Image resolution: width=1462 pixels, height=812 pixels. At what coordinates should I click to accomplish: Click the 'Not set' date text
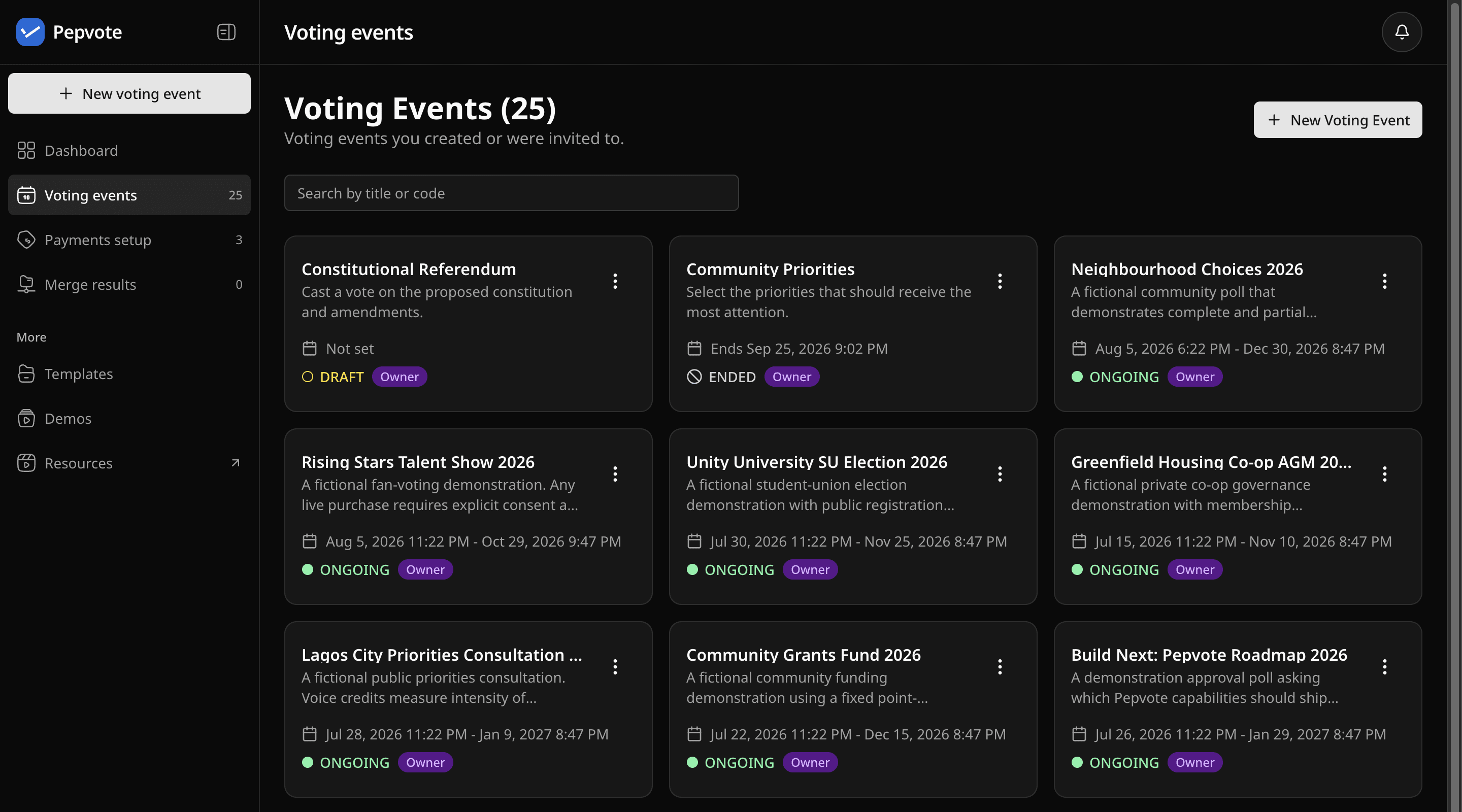point(350,349)
